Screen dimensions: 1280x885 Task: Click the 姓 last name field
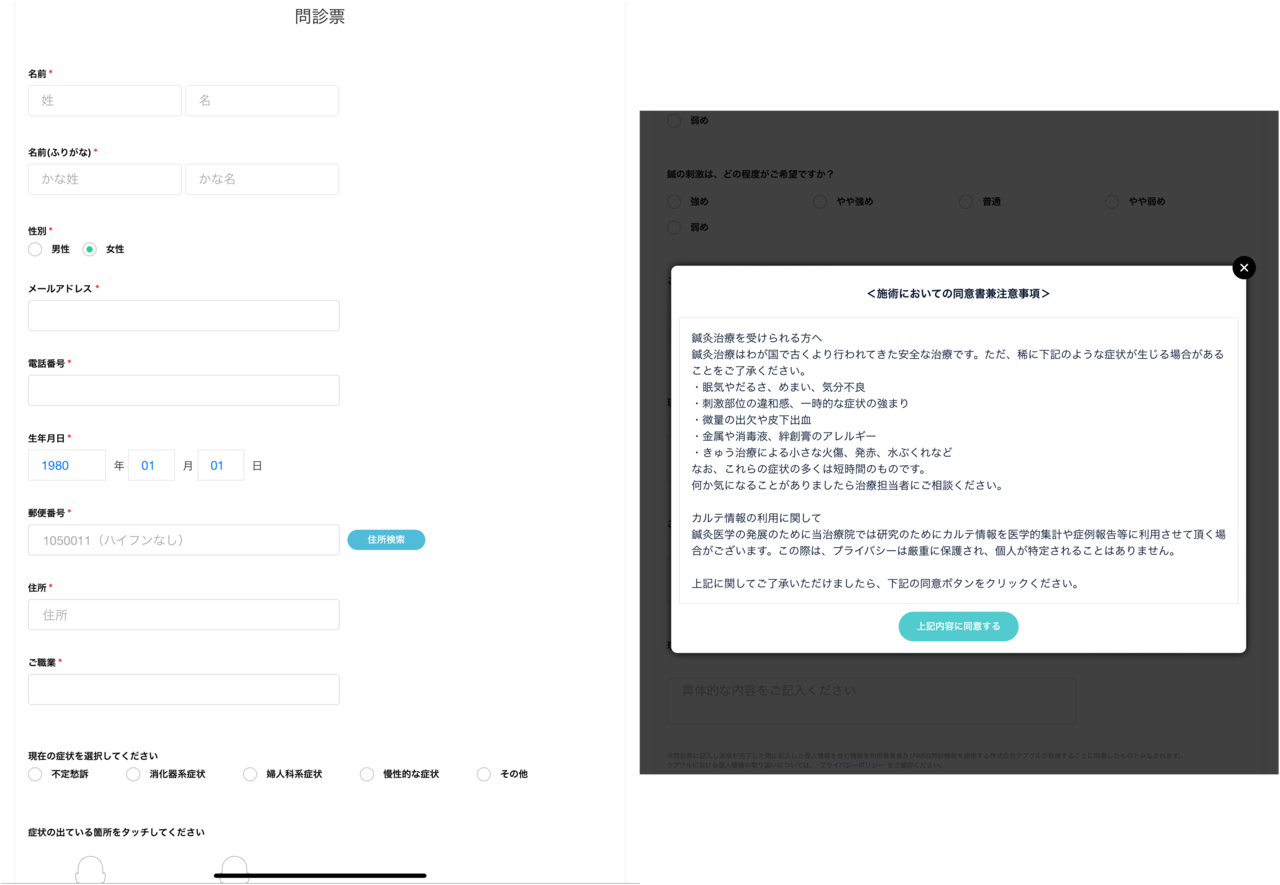point(105,100)
